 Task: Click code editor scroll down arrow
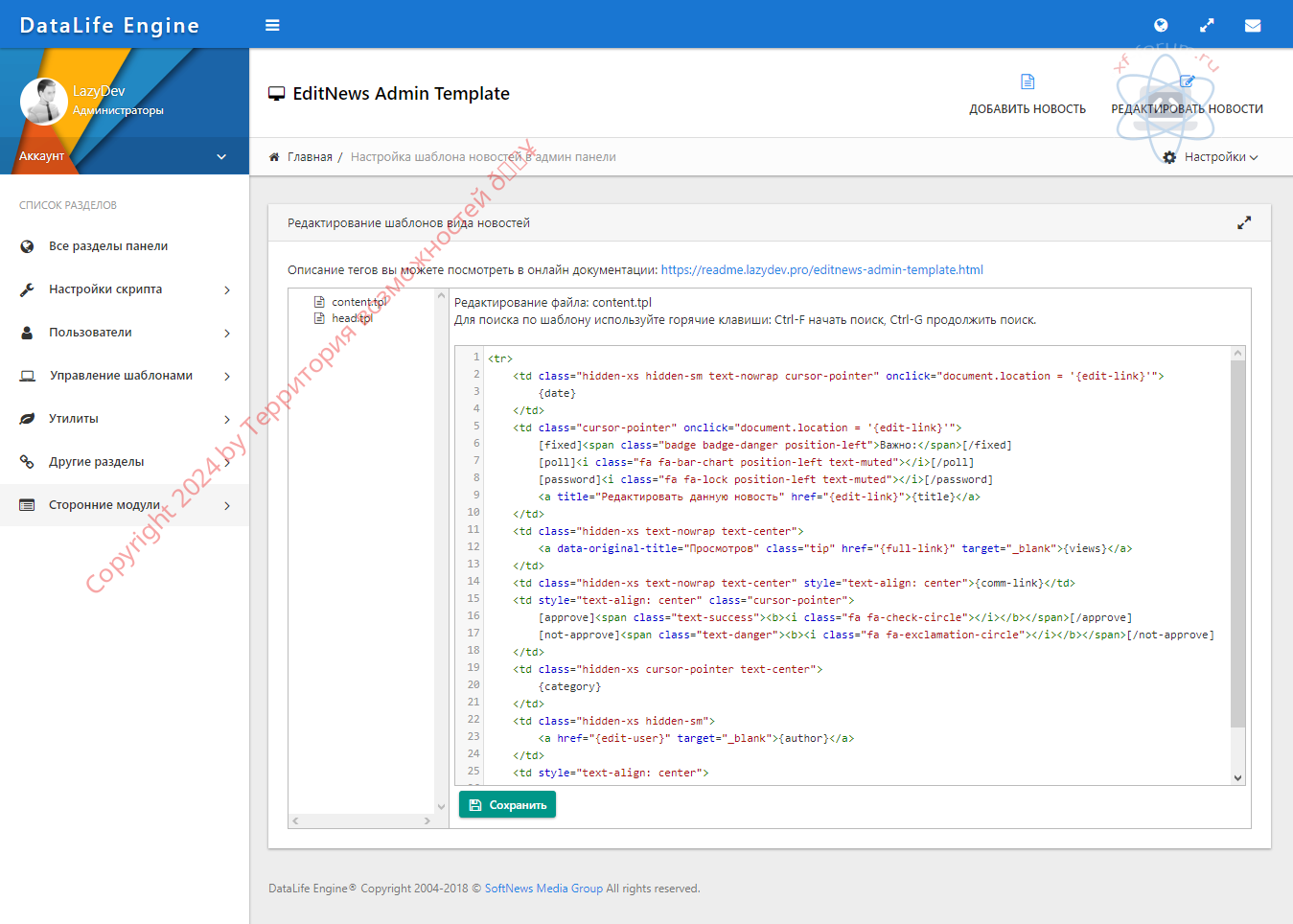click(x=1237, y=777)
